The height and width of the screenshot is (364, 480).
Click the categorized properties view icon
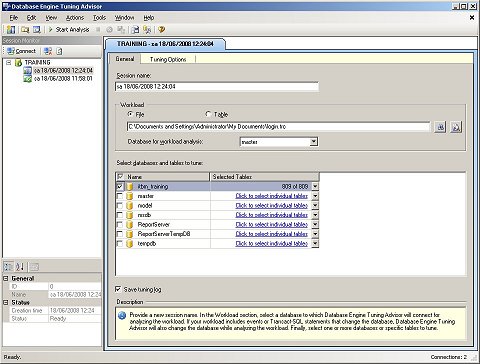[x=8, y=266]
